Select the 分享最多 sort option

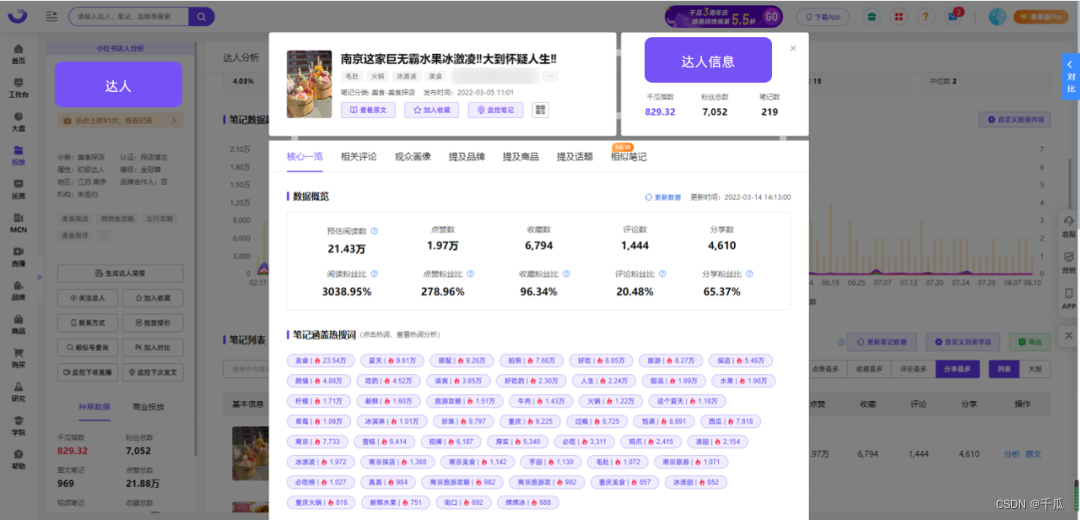pos(957,369)
